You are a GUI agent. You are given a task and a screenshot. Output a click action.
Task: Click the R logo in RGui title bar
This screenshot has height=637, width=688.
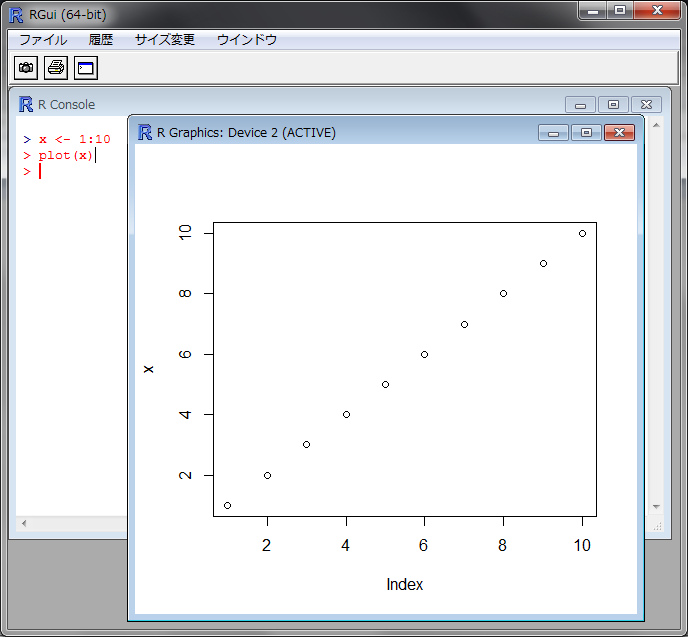click(x=16, y=14)
